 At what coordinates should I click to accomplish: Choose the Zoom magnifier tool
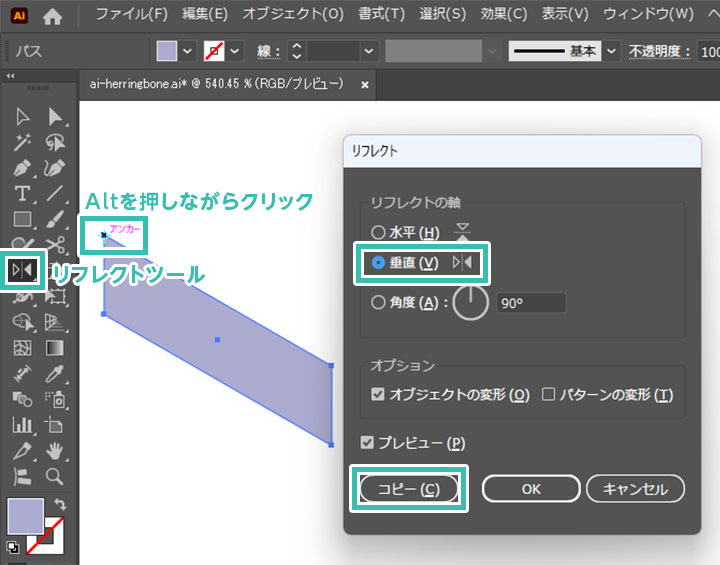55,476
